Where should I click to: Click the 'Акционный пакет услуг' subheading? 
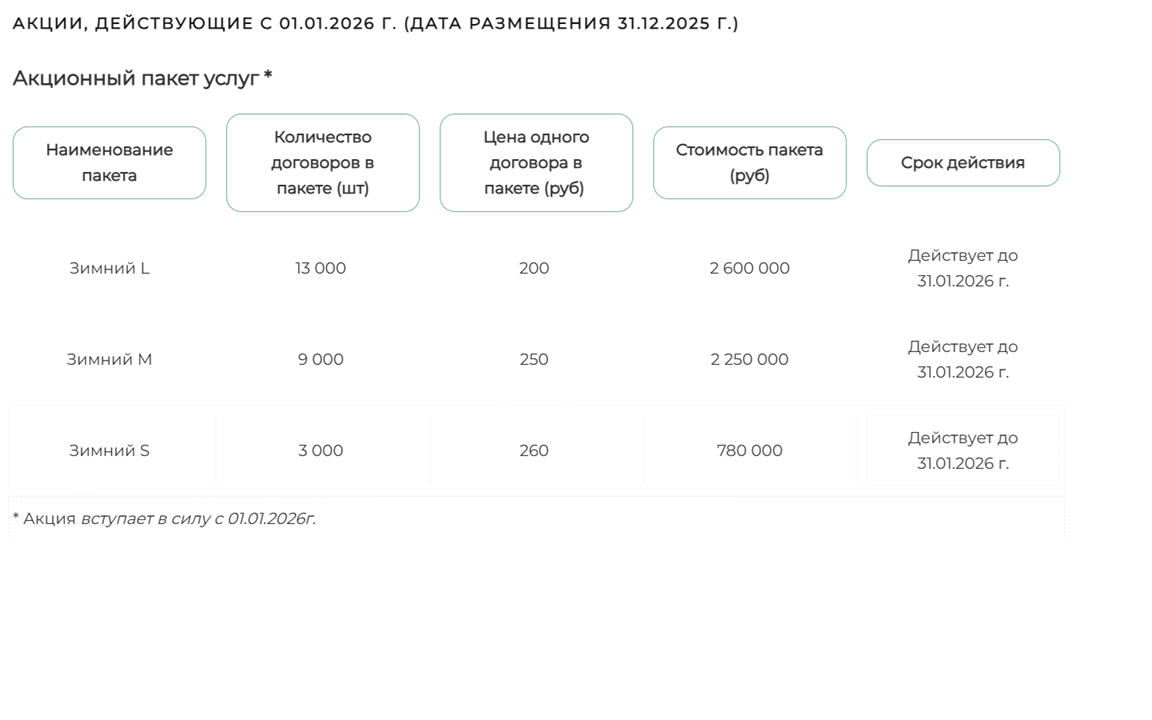click(142, 78)
